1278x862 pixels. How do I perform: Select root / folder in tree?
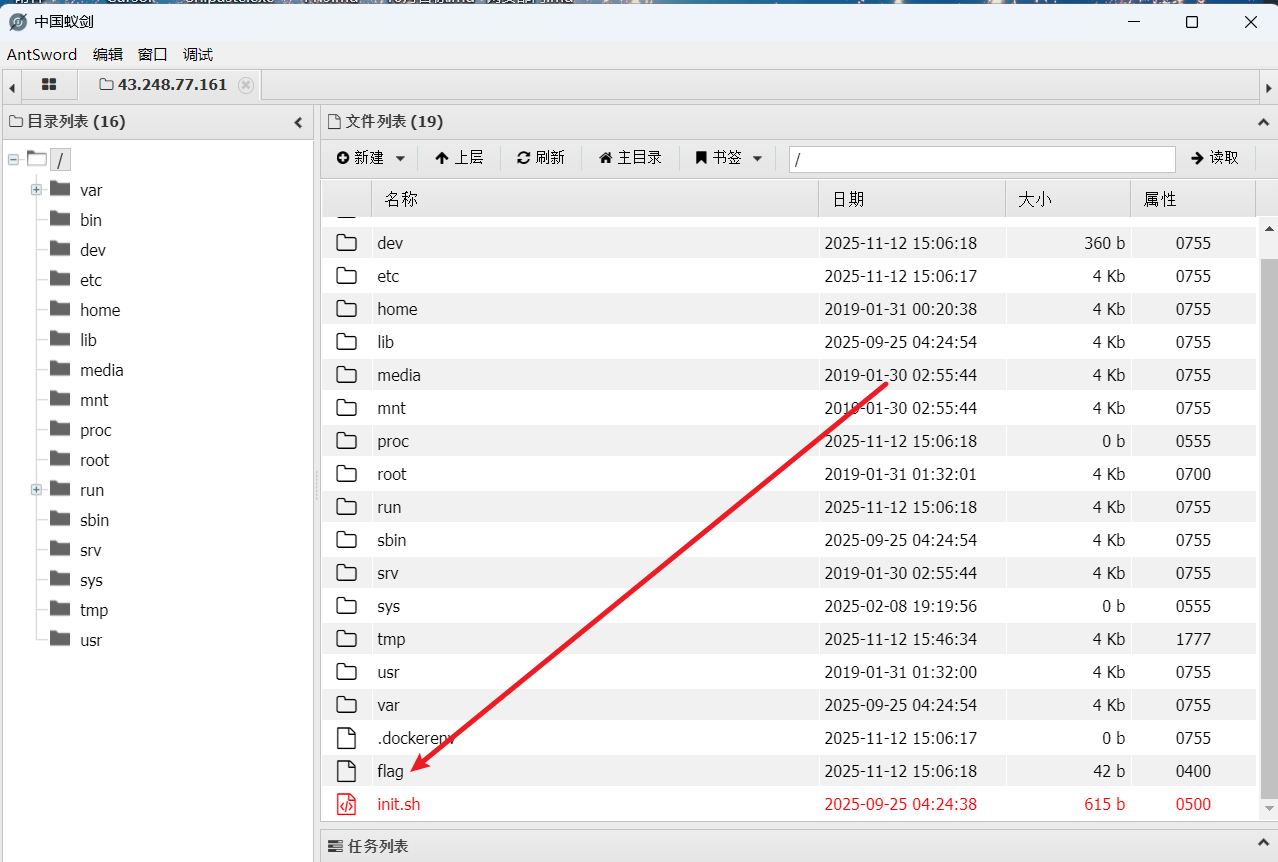pyautogui.click(x=60, y=160)
